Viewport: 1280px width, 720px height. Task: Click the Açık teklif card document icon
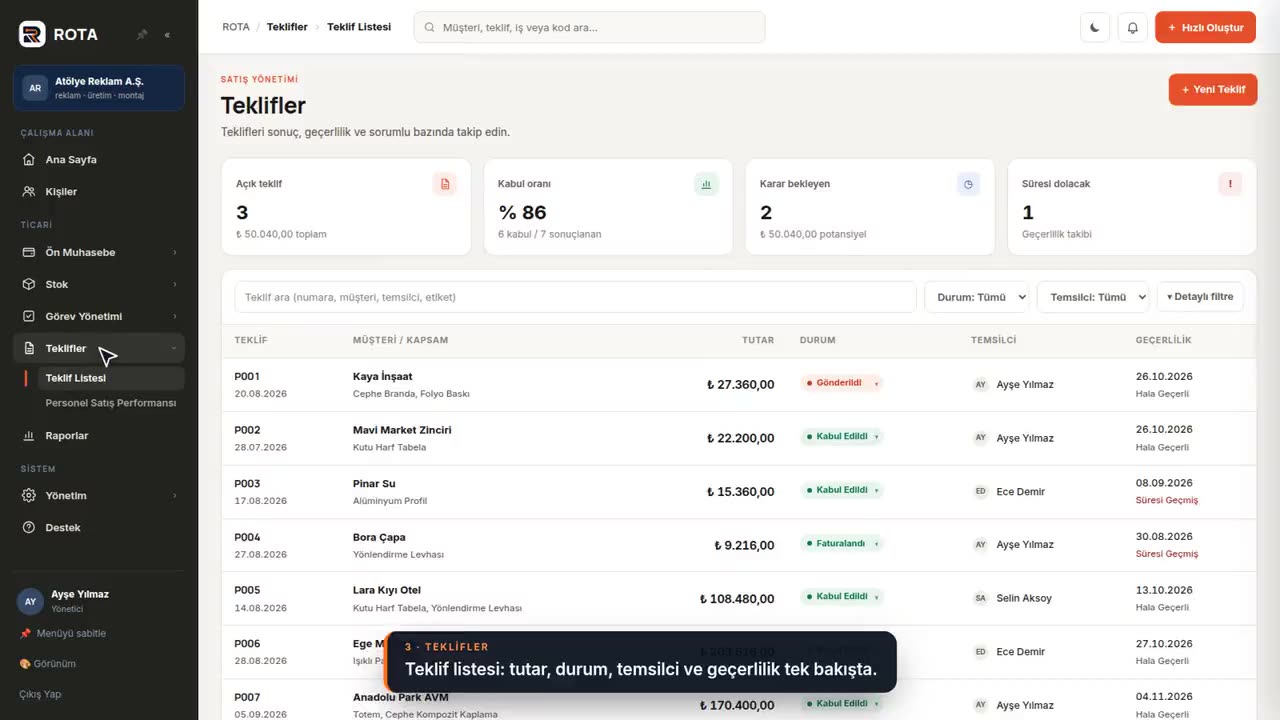click(x=445, y=184)
